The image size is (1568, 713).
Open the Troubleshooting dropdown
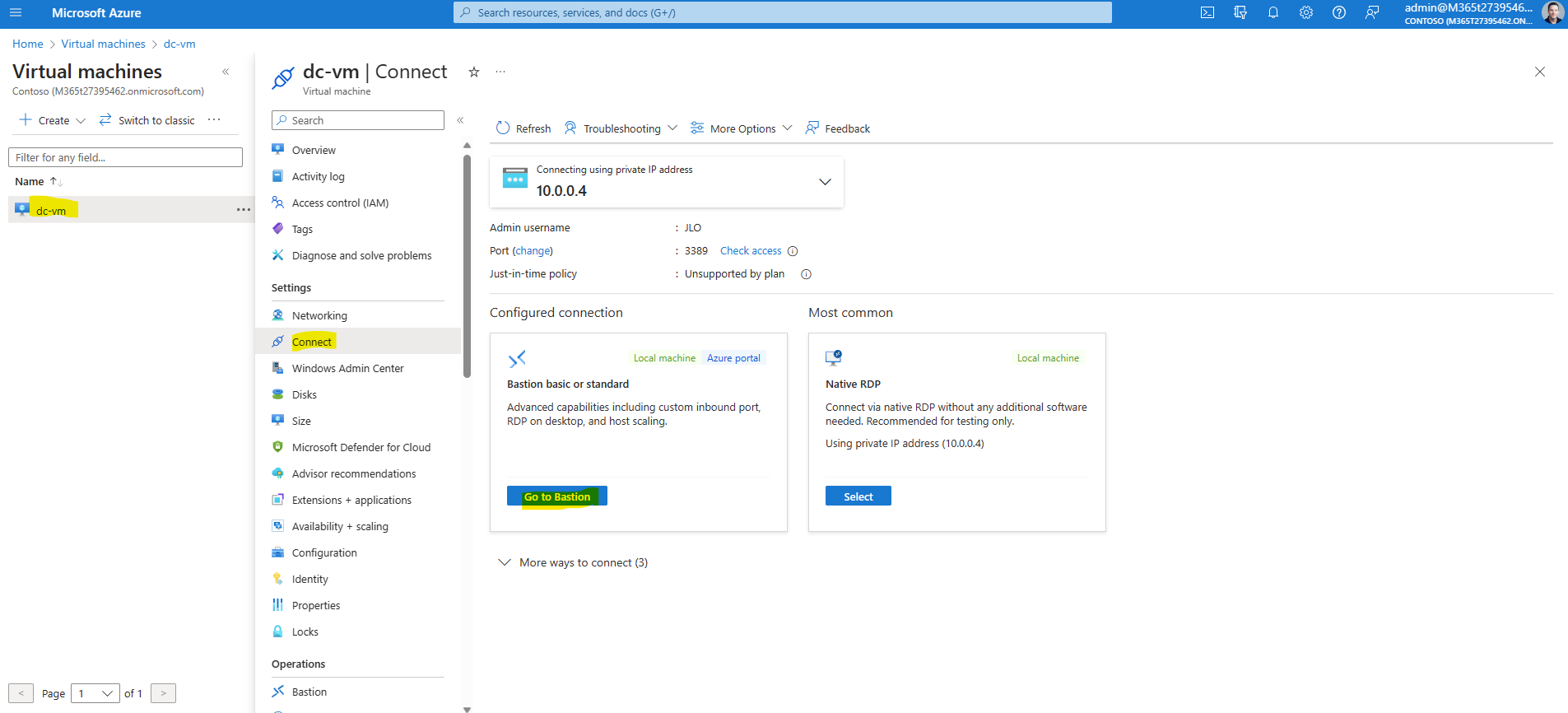[621, 128]
